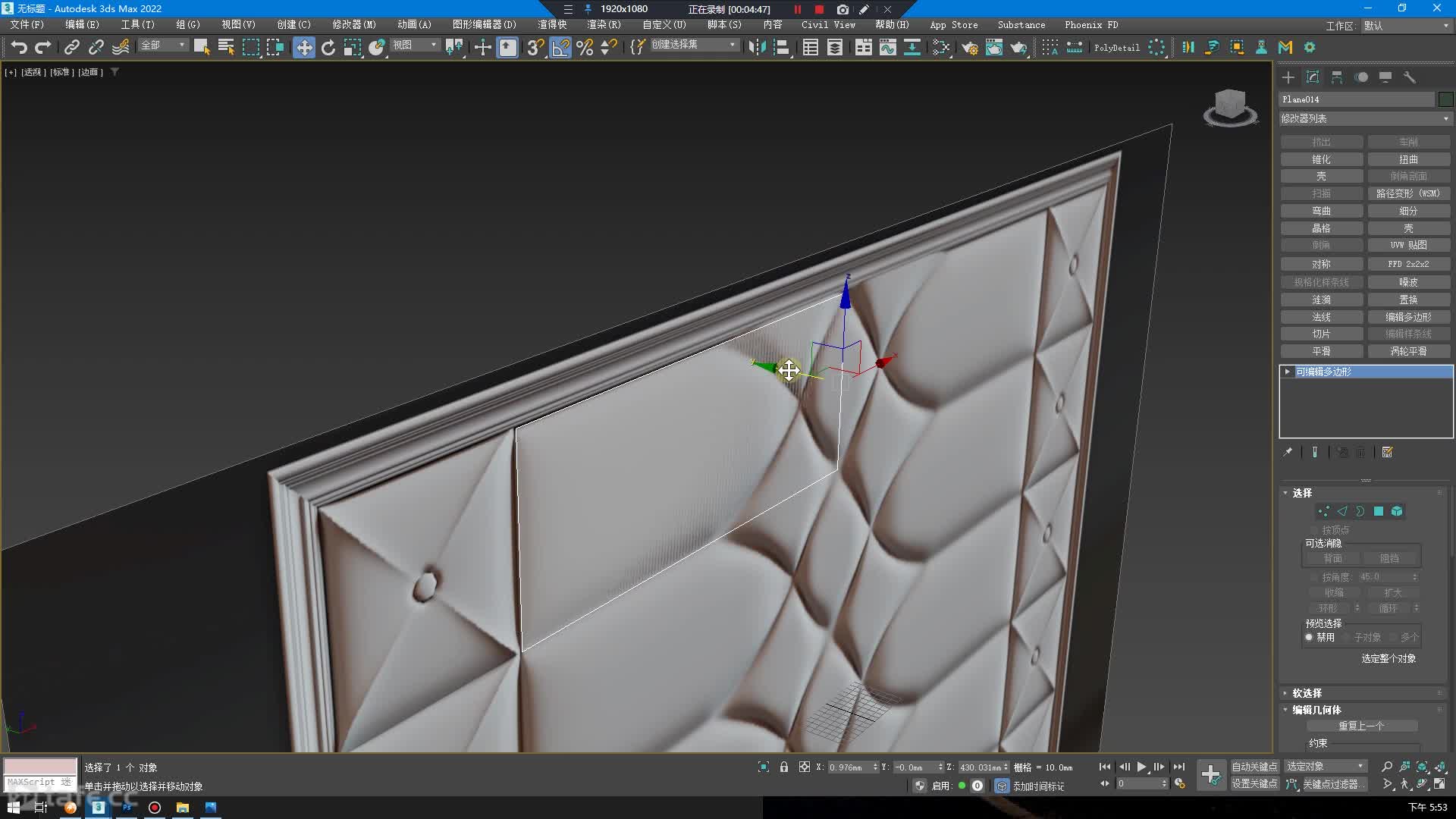Apply the UVW 贴图 modifier button
Viewport: 1456px width, 819px height.
click(1409, 245)
